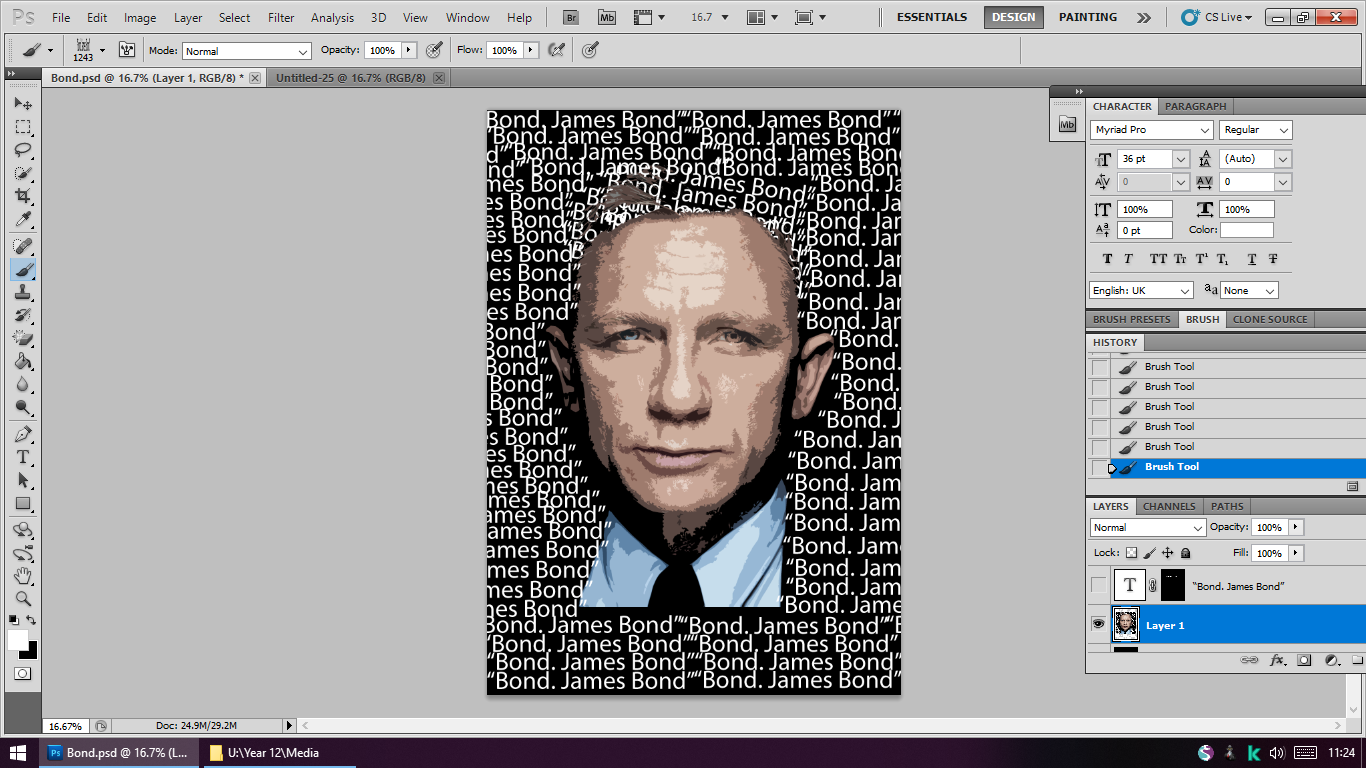This screenshot has height=768, width=1366.
Task: Select the Clone Stamp tool
Action: tap(23, 292)
